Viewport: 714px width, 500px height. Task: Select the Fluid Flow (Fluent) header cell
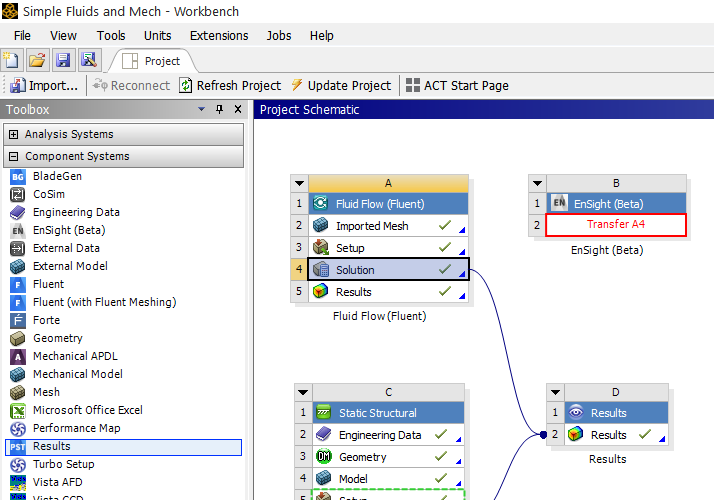pyautogui.click(x=388, y=204)
